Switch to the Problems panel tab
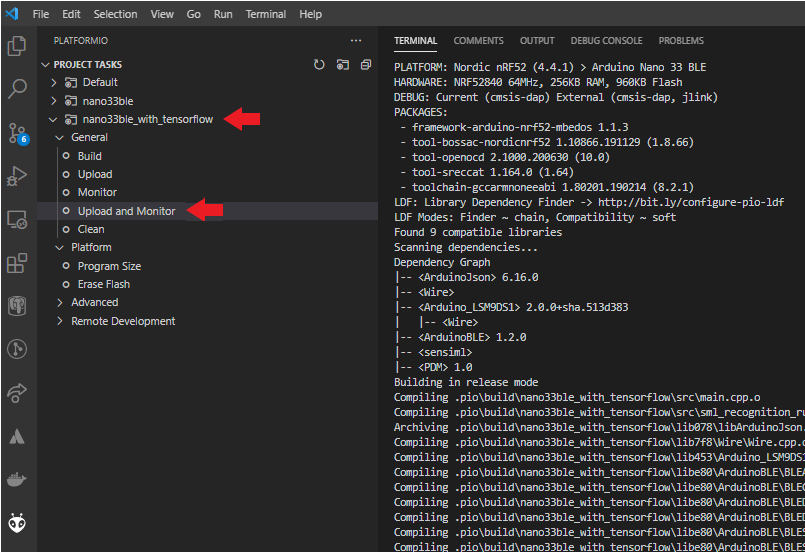This screenshot has height=552, width=805. (681, 41)
